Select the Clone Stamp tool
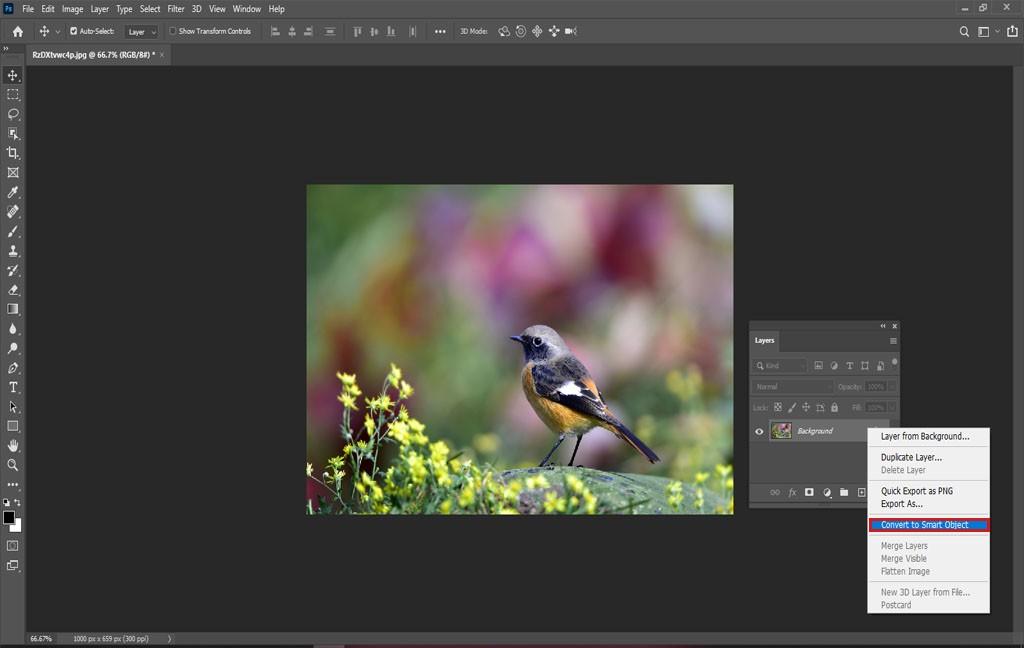 (x=12, y=251)
